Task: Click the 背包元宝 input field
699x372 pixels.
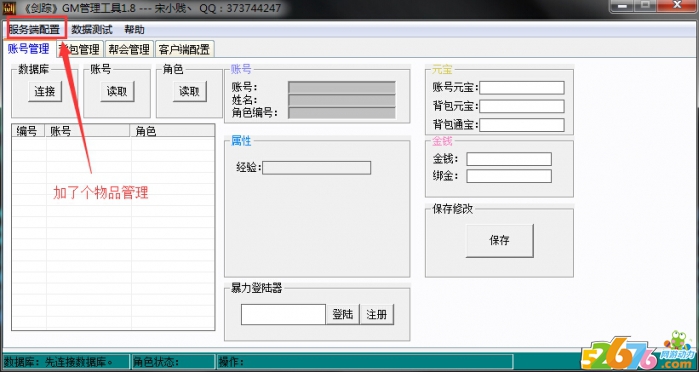Action: 522,106
